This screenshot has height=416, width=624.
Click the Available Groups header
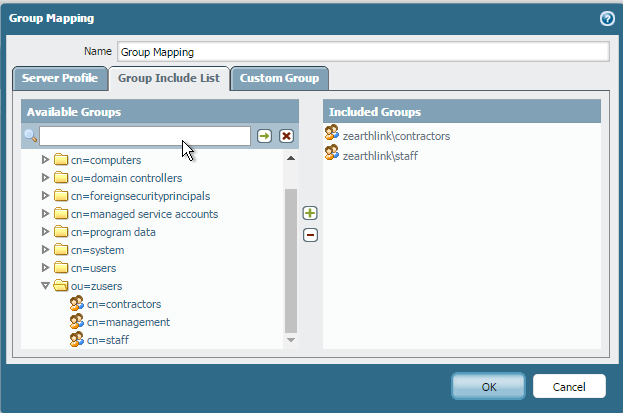[x=160, y=111]
